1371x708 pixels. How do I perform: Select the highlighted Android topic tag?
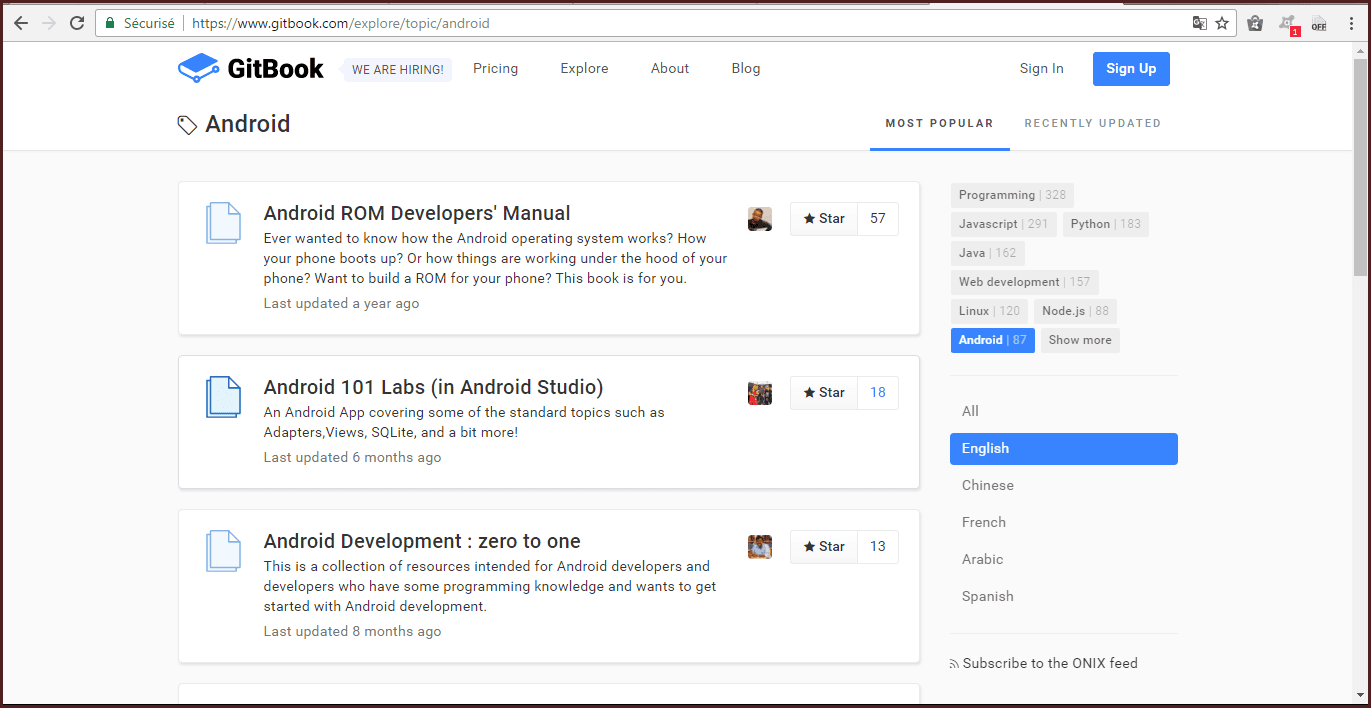992,340
